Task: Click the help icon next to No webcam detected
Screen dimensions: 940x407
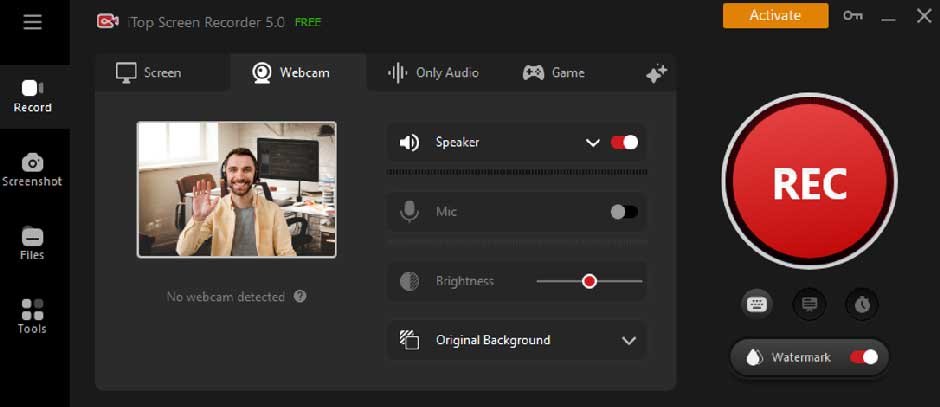Action: (x=300, y=297)
